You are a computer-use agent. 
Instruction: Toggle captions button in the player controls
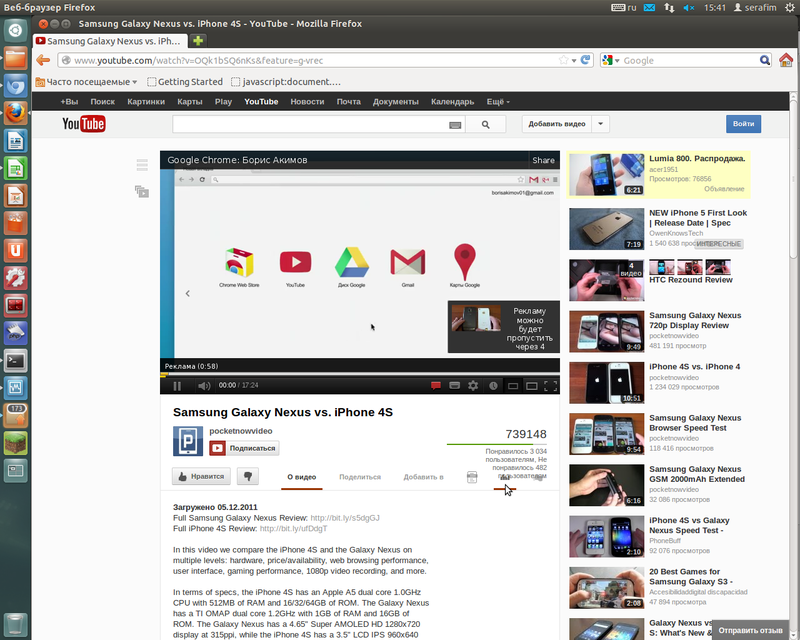tap(455, 386)
